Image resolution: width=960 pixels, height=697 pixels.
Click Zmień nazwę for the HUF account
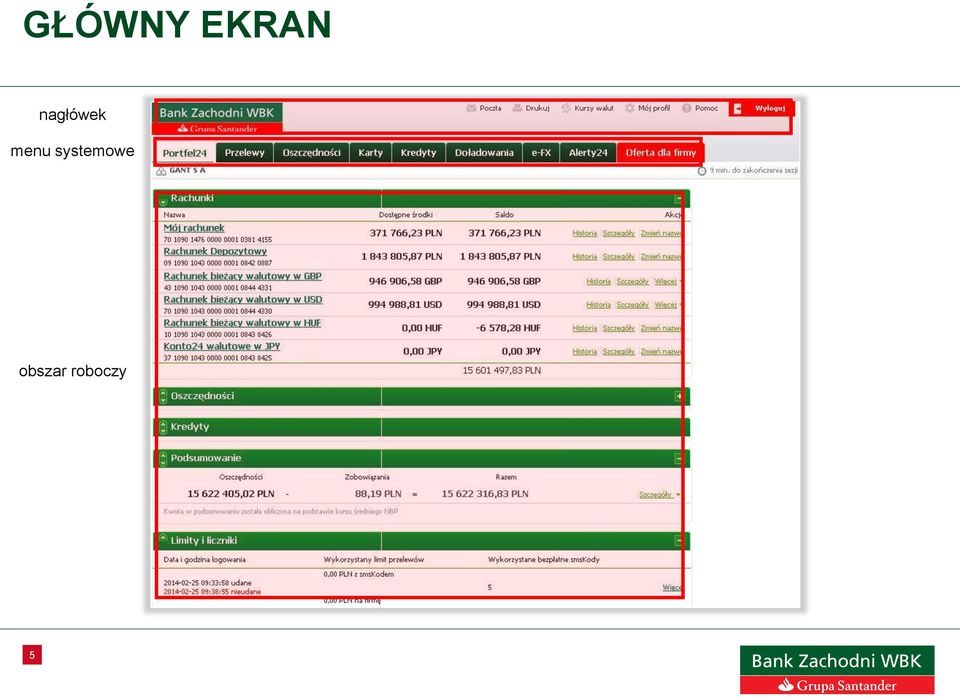(661, 328)
